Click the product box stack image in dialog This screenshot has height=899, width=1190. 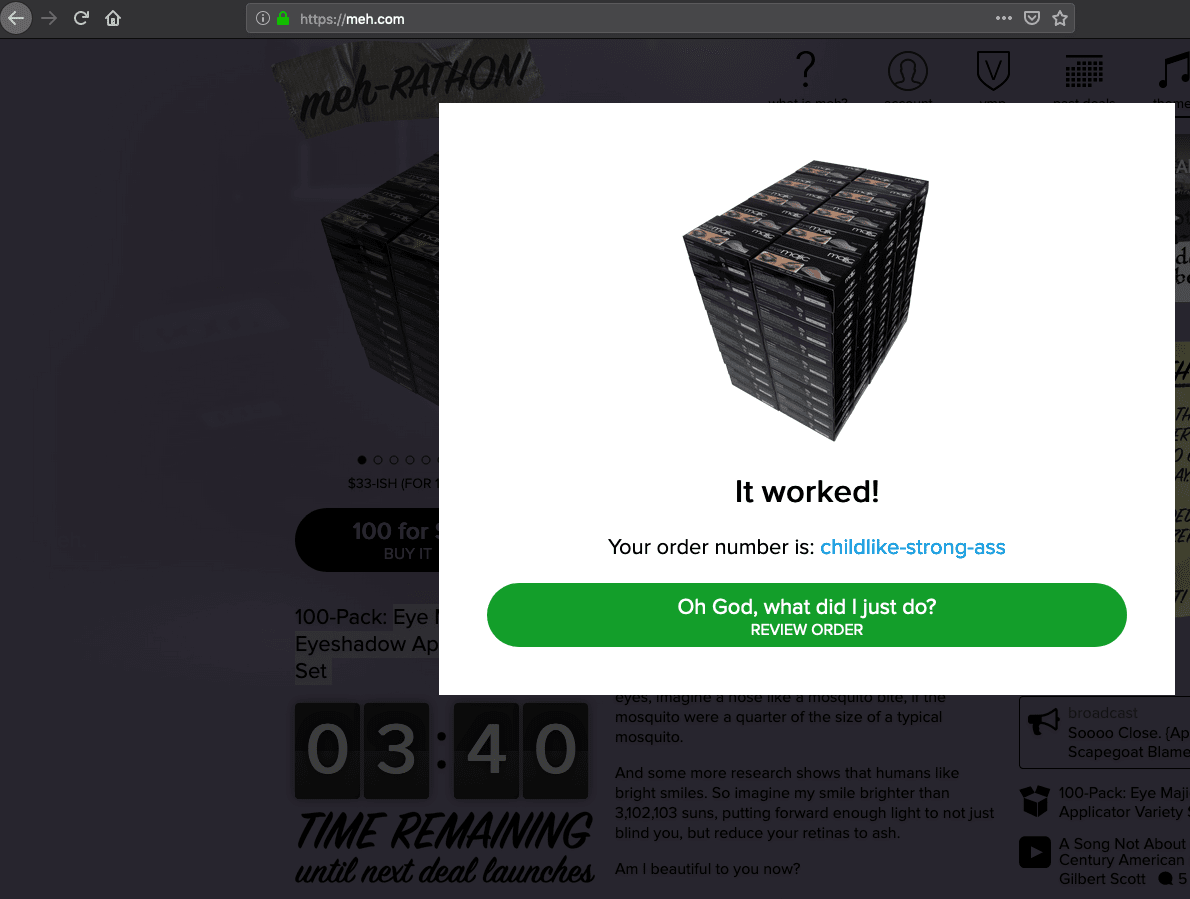tap(806, 300)
